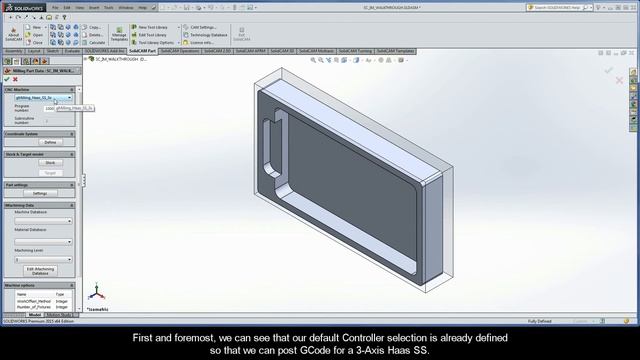Switch to the SolidCAM Operations tab
The width and height of the screenshot is (640, 360).
(x=180, y=51)
